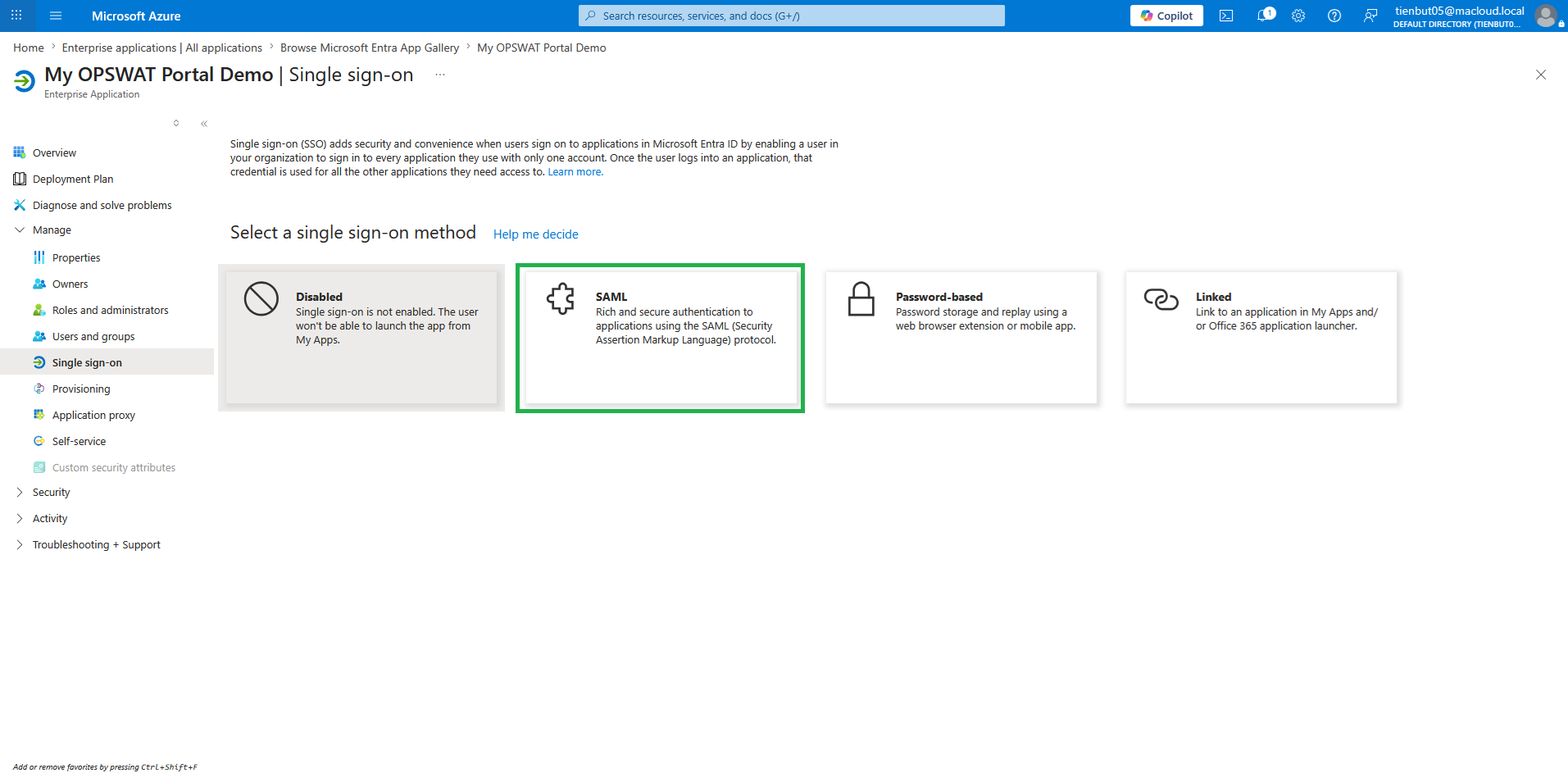Screen dimensions: 1568x773
Task: Toggle the sidebar expand/collapse all arrows
Action: (176, 124)
